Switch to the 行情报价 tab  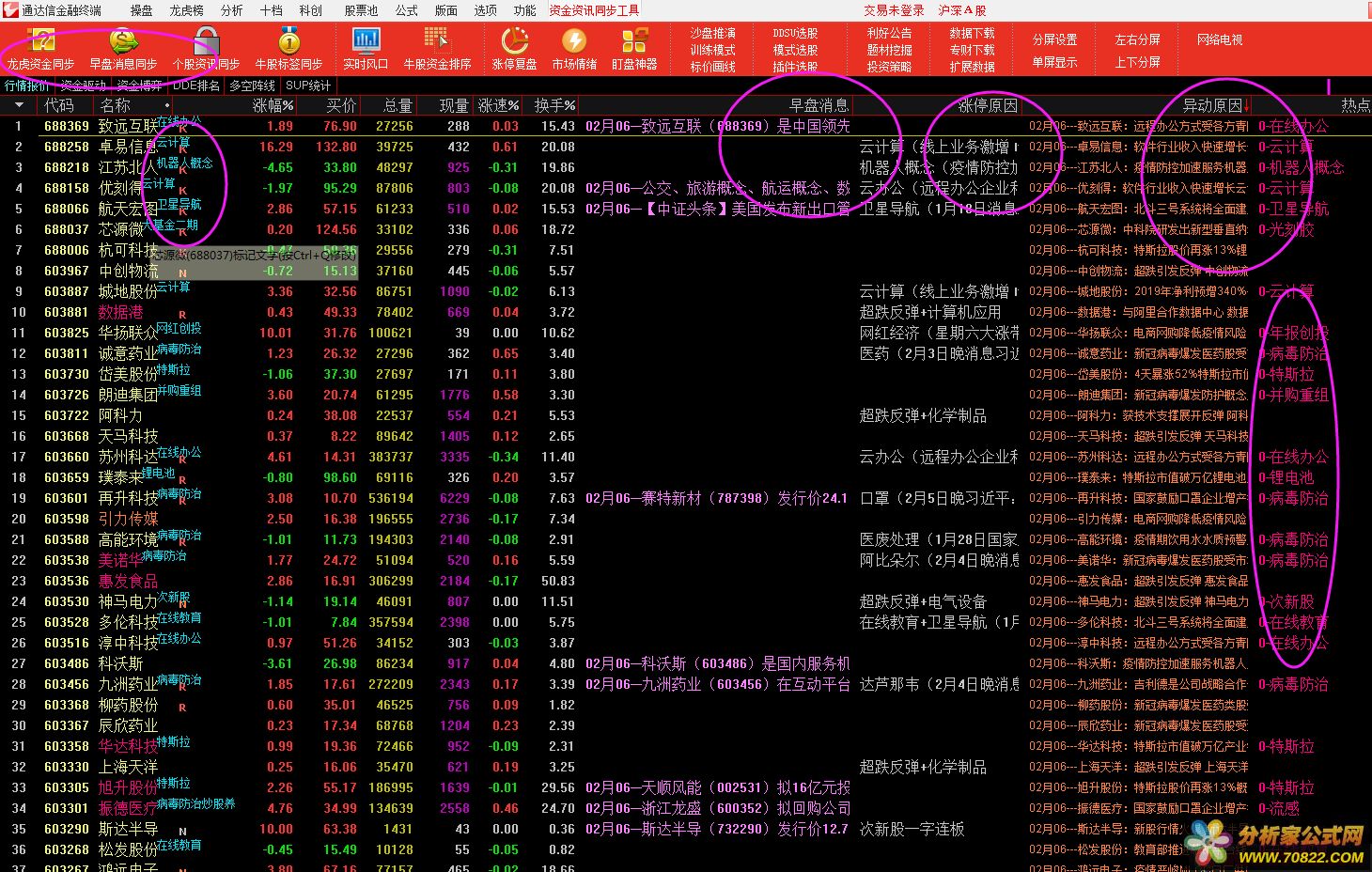27,86
